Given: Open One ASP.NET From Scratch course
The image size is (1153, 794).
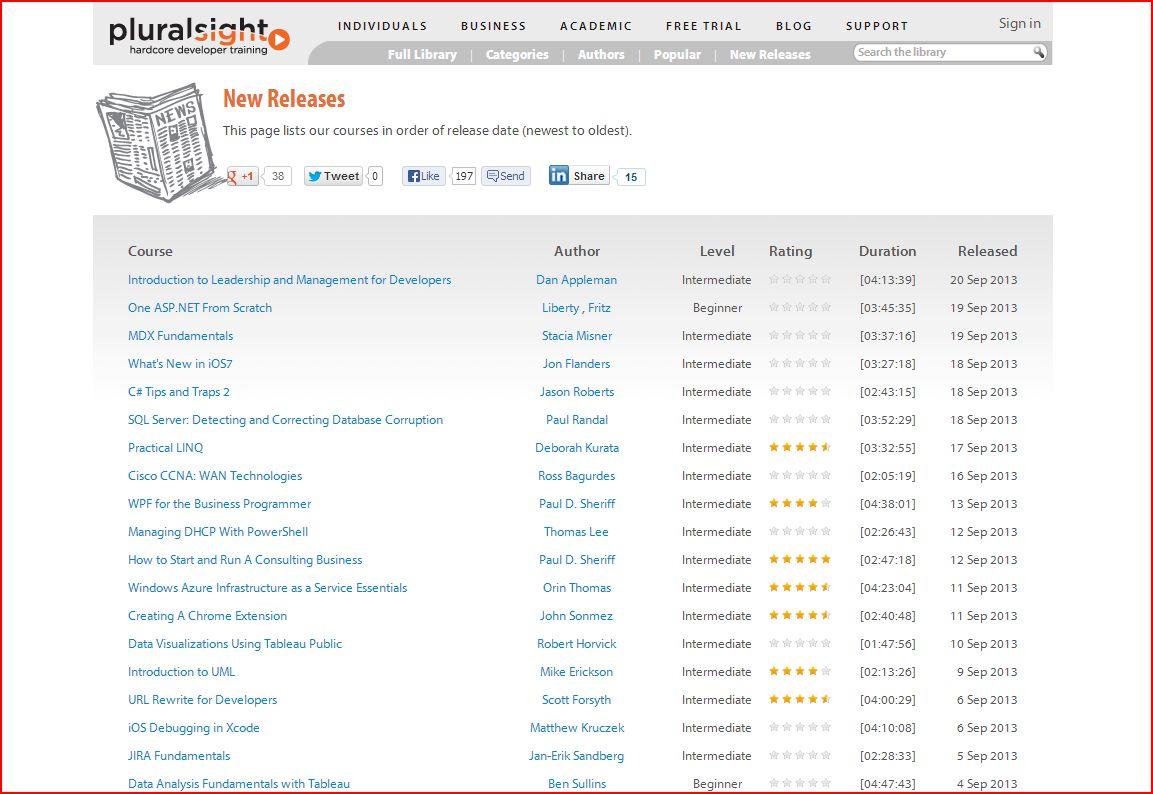Looking at the screenshot, I should (x=200, y=308).
